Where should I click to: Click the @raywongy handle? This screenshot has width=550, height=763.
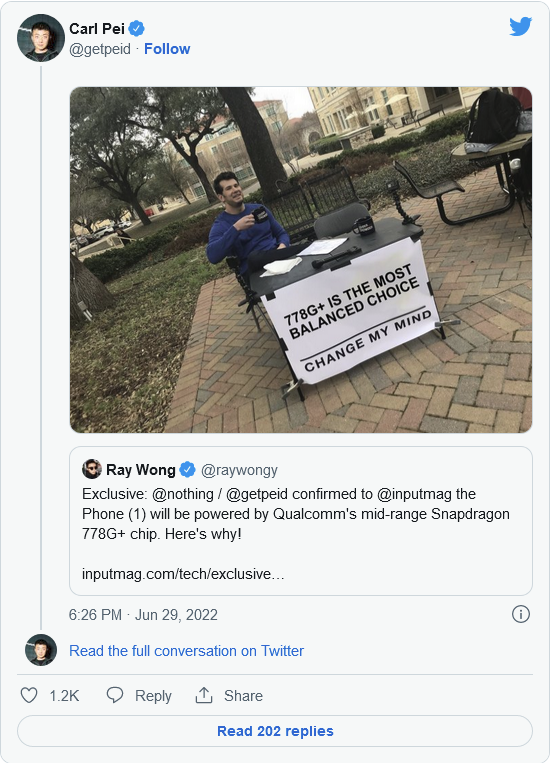tap(239, 470)
